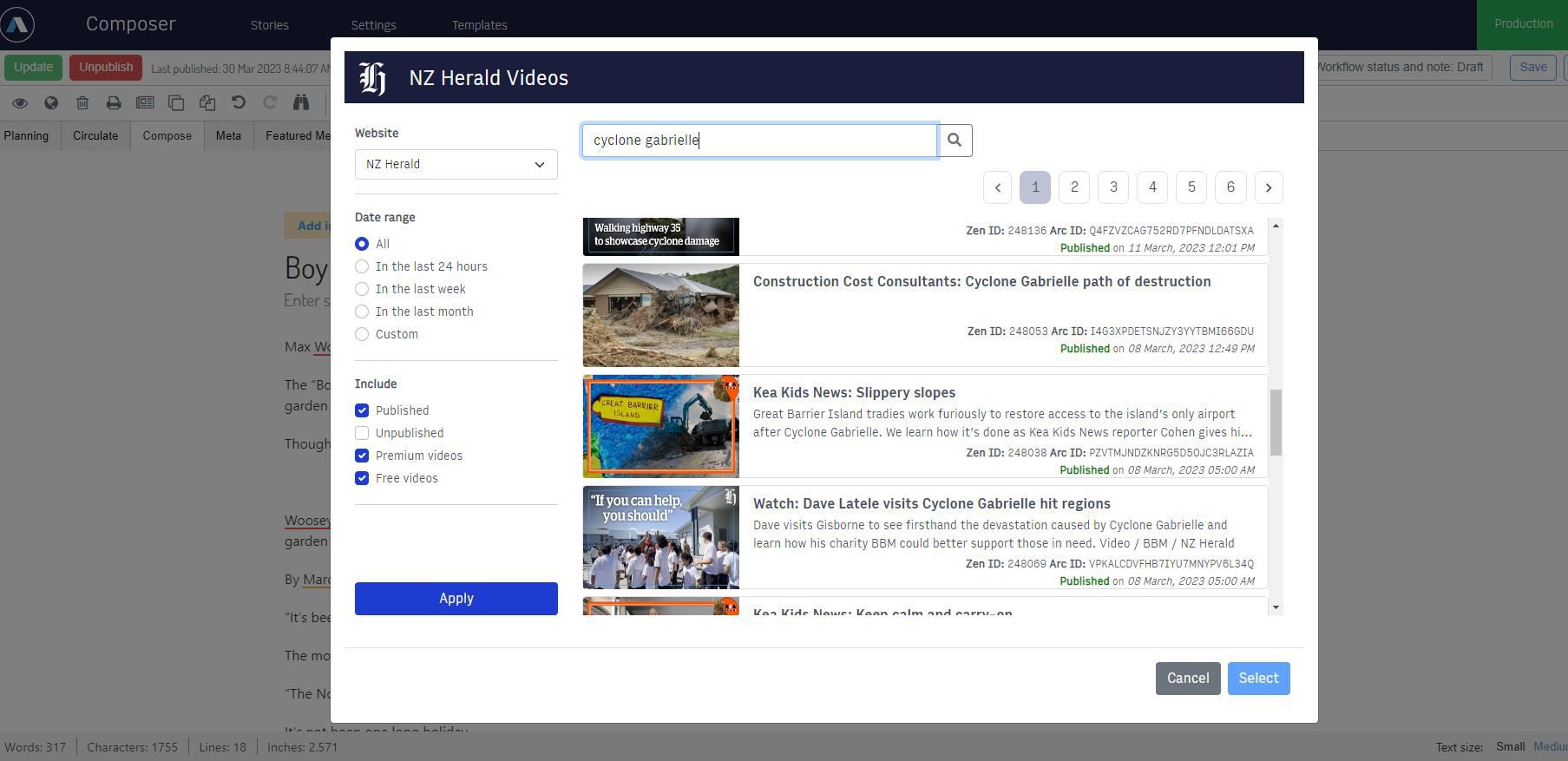Click the search magnifier button
This screenshot has width=1568, height=761.
point(955,141)
